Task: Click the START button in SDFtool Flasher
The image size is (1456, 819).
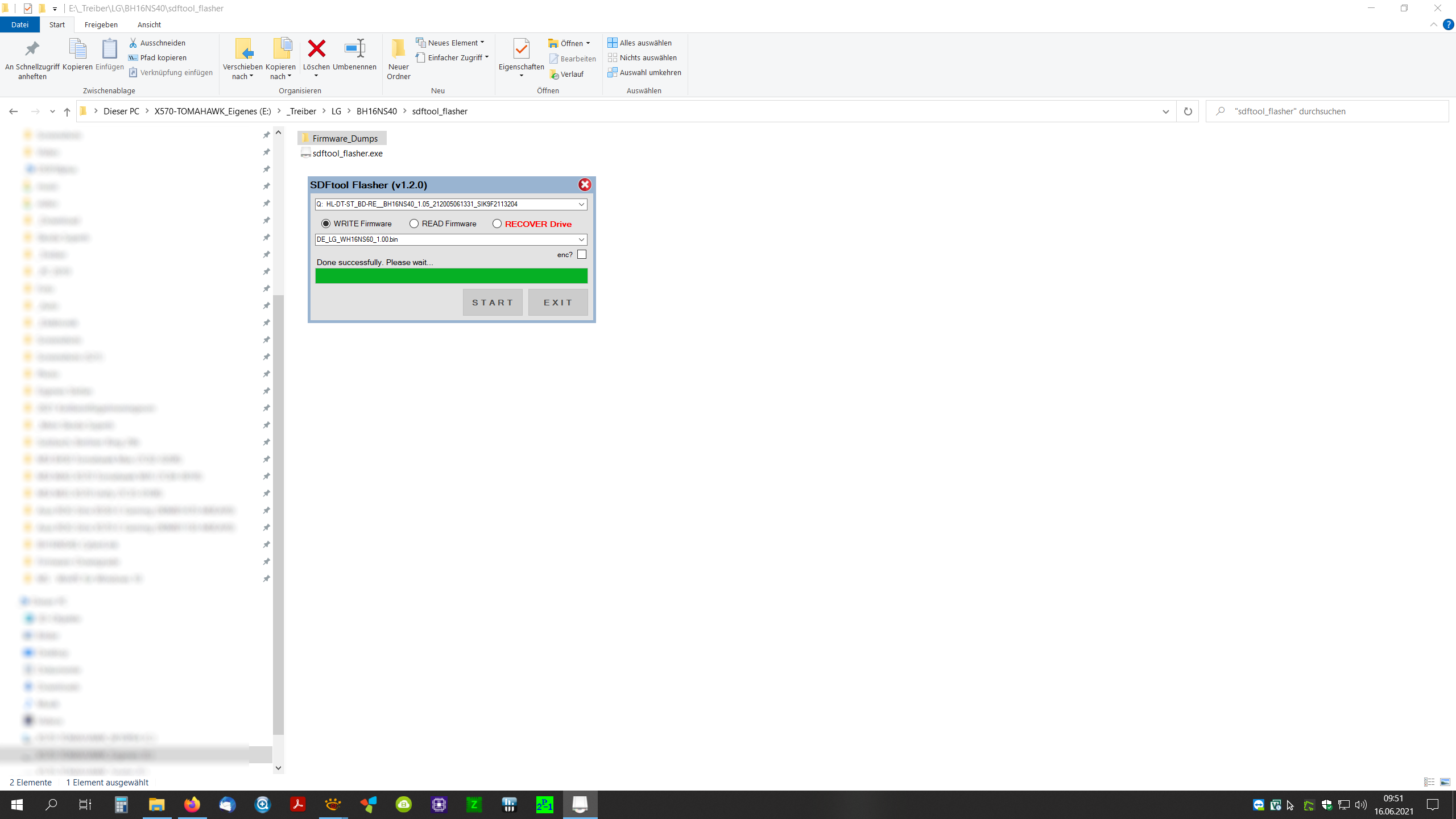Action: pos(493,303)
